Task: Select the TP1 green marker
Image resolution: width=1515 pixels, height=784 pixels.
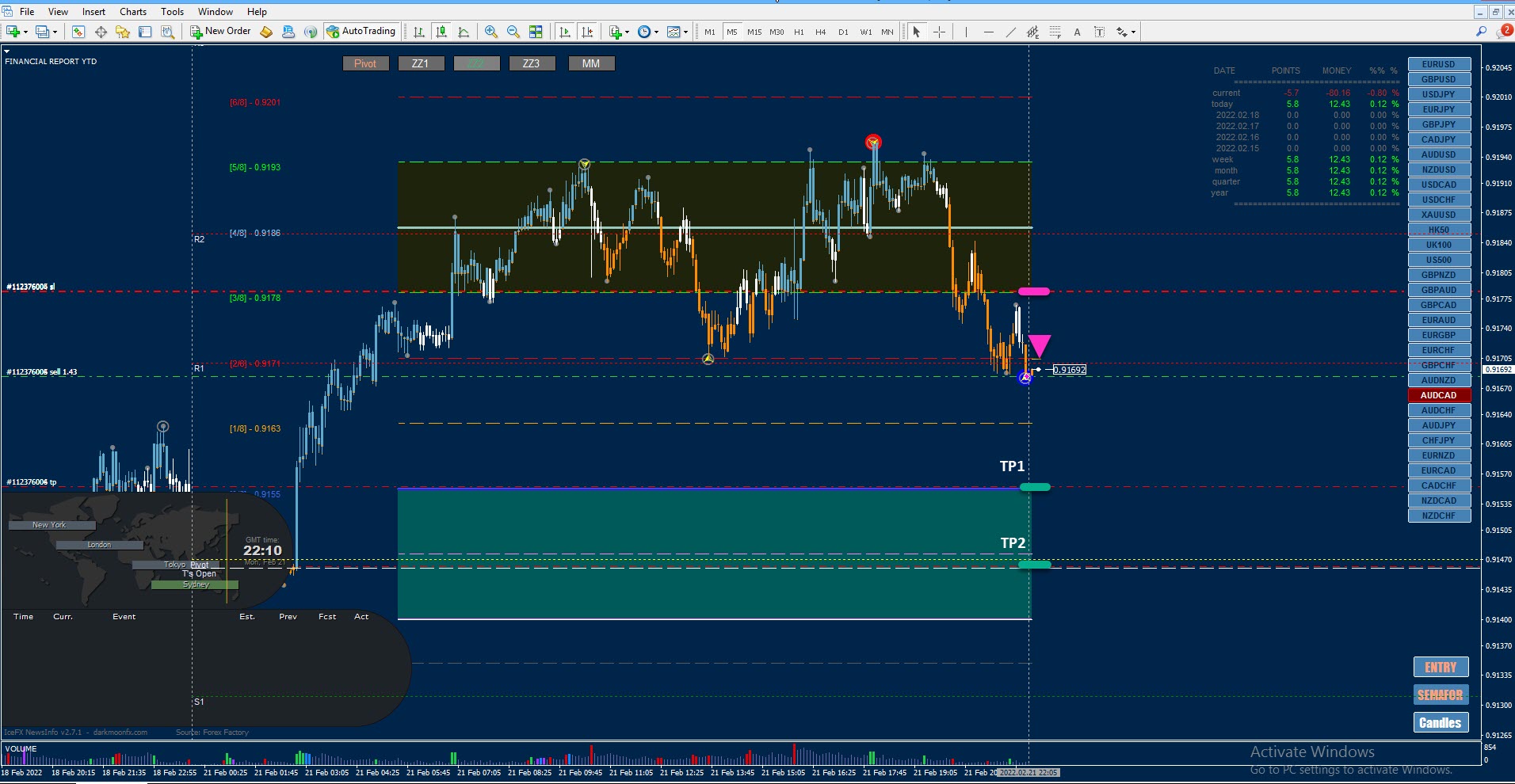Action: (x=1035, y=487)
